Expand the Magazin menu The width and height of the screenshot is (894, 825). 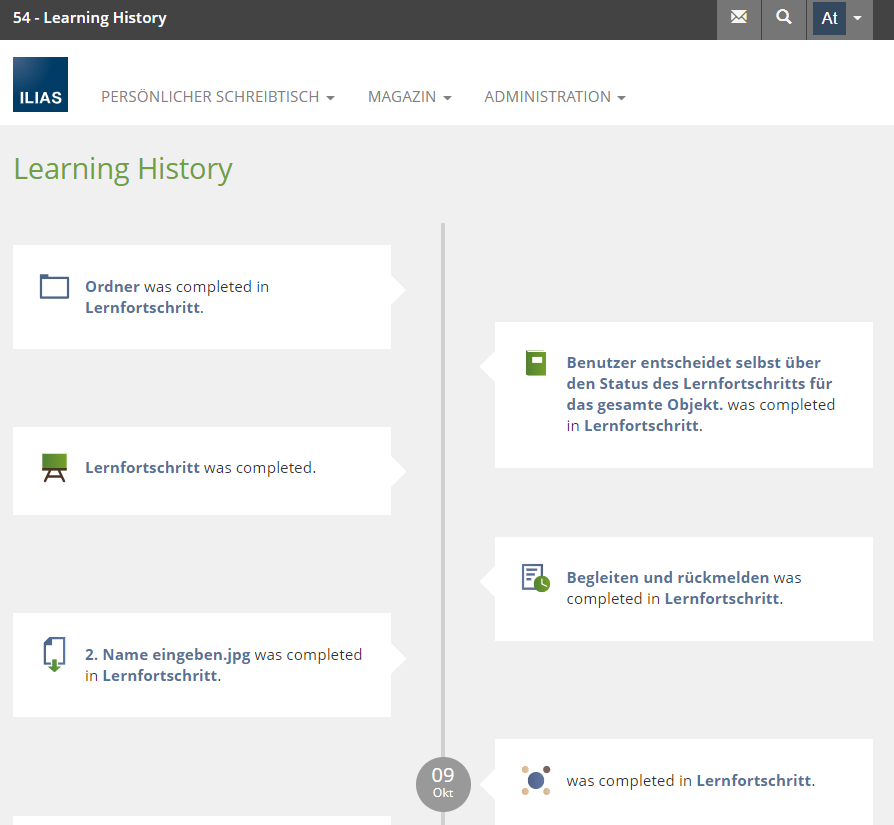[409, 97]
